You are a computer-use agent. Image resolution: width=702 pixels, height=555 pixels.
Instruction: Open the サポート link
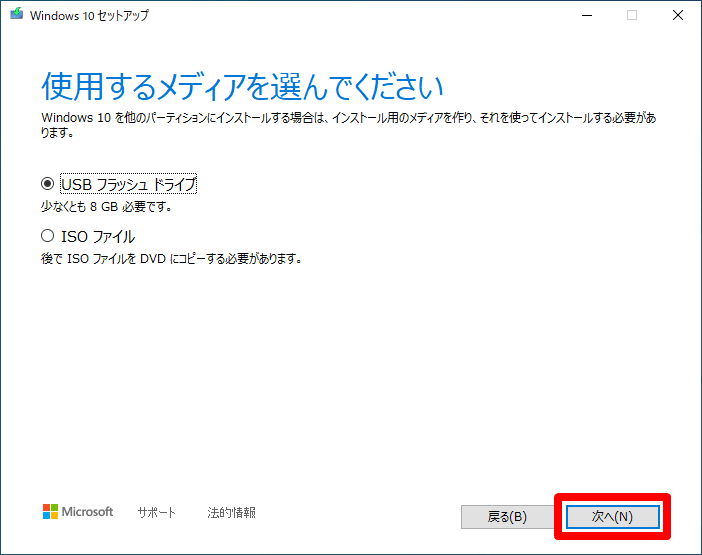[x=156, y=512]
